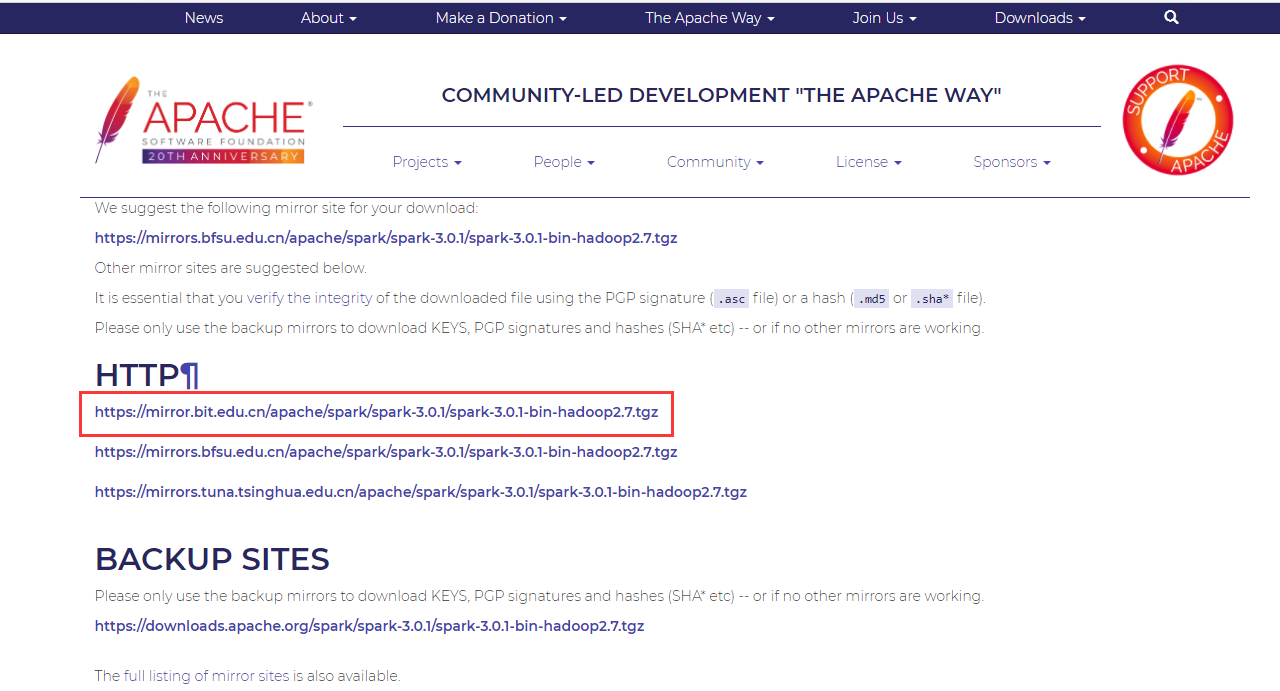The height and width of the screenshot is (691, 1280).
Task: Expand The Apache Way dropdown
Action: (710, 18)
